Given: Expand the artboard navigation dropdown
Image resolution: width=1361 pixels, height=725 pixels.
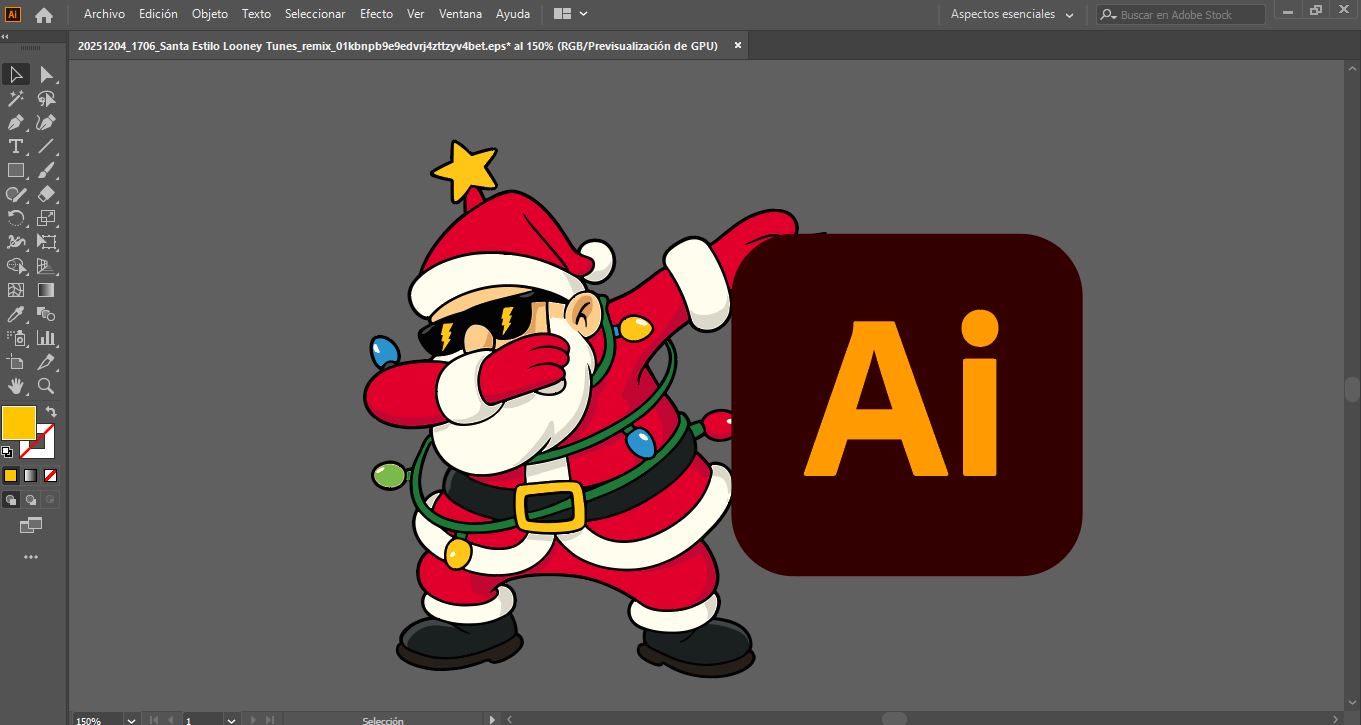Looking at the screenshot, I should point(231,720).
